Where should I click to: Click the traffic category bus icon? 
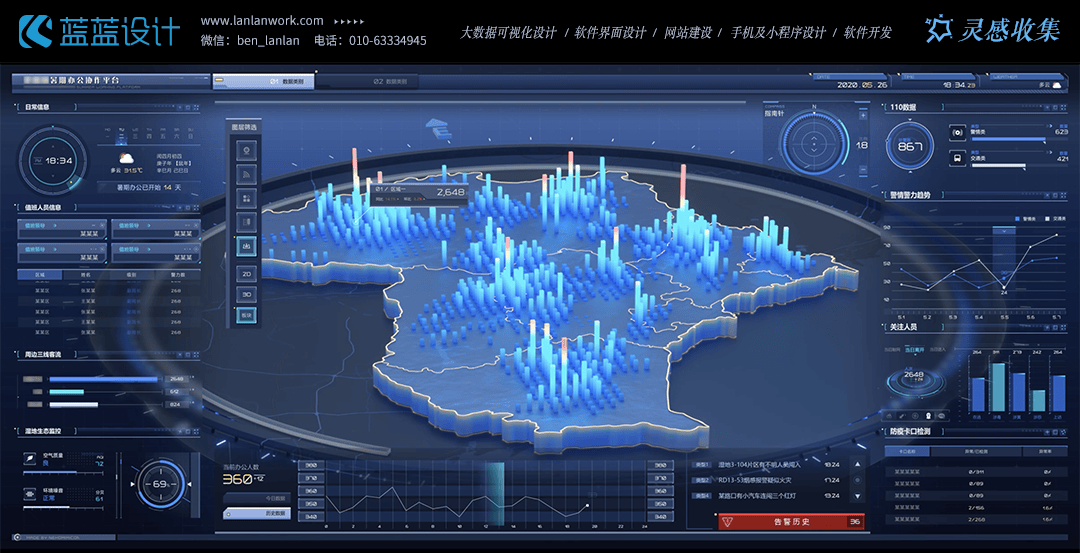point(957,157)
